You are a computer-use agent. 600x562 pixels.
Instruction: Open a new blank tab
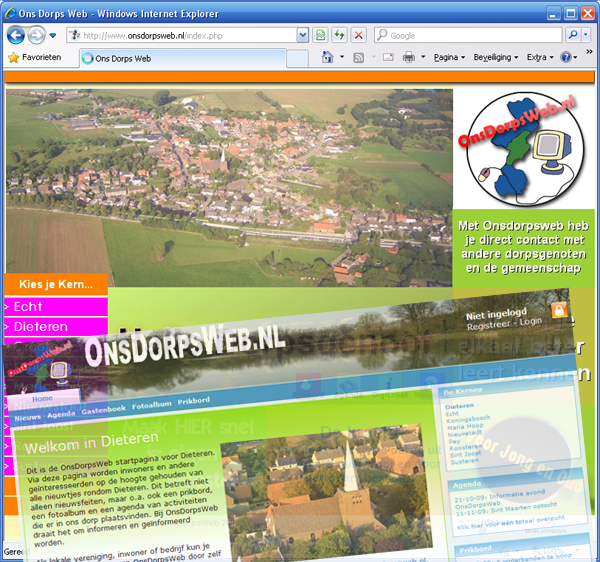(297, 59)
